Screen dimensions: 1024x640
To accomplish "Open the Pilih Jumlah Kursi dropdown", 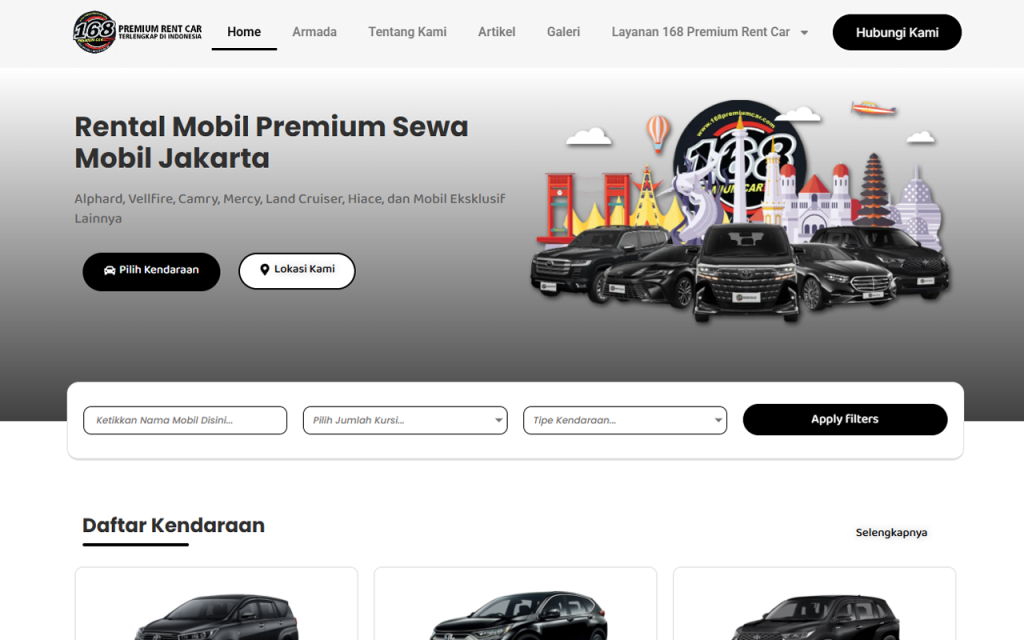I will pos(405,420).
